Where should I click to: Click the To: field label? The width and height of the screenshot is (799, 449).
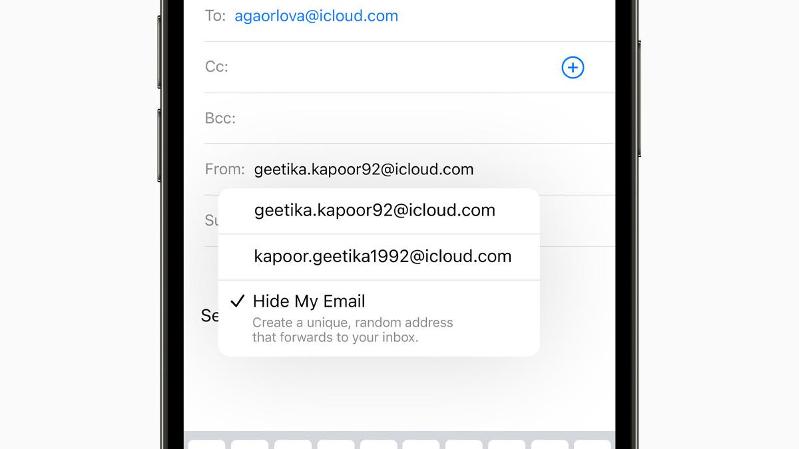click(x=215, y=16)
